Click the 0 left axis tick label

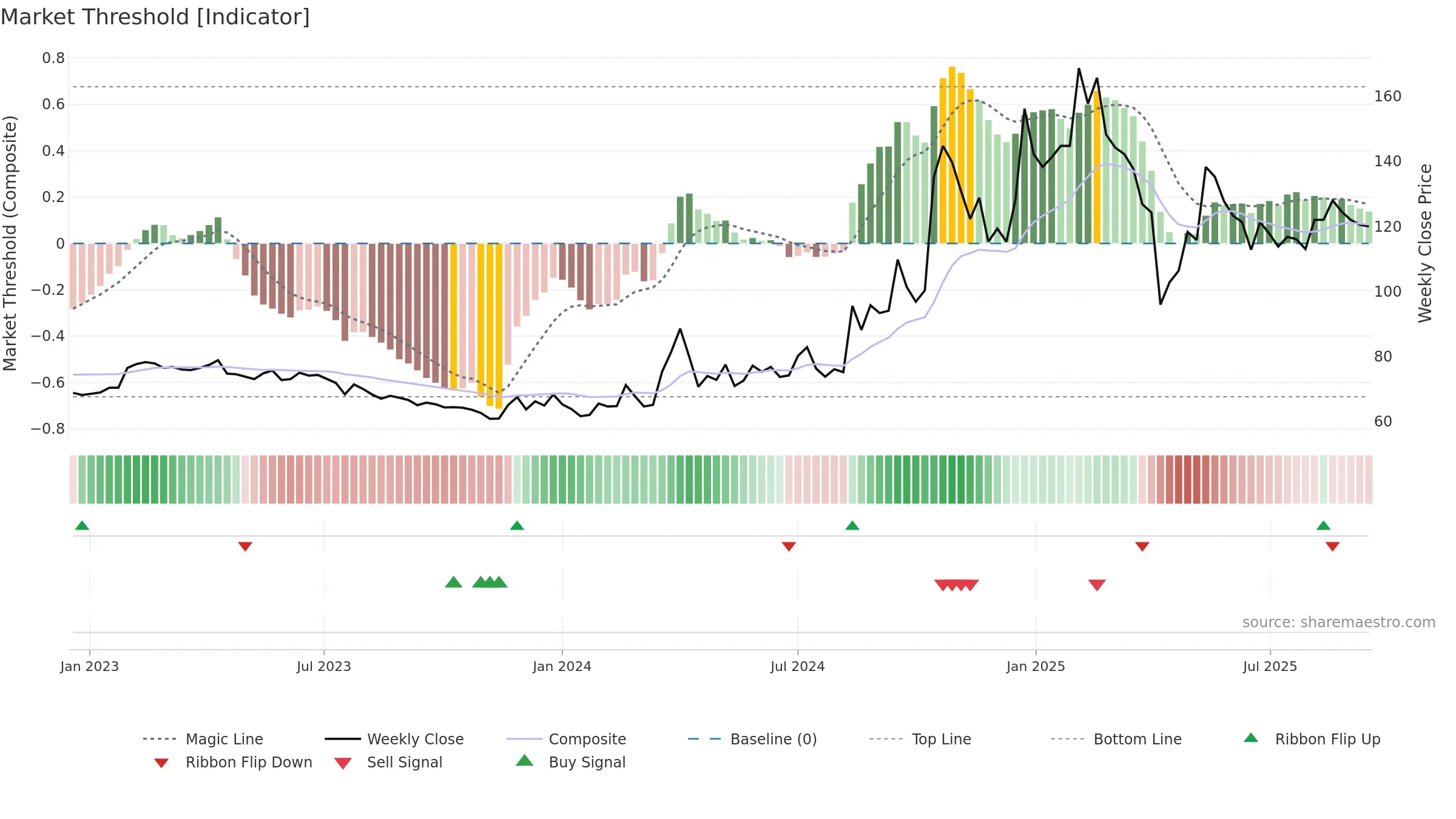(x=60, y=244)
